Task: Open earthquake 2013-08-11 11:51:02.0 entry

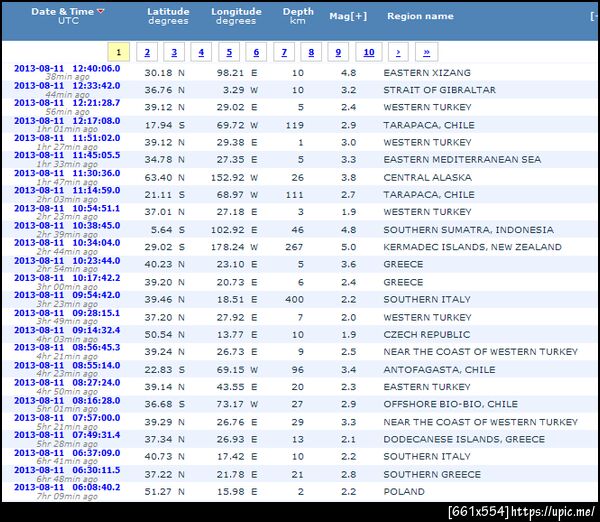Action: click(x=67, y=138)
